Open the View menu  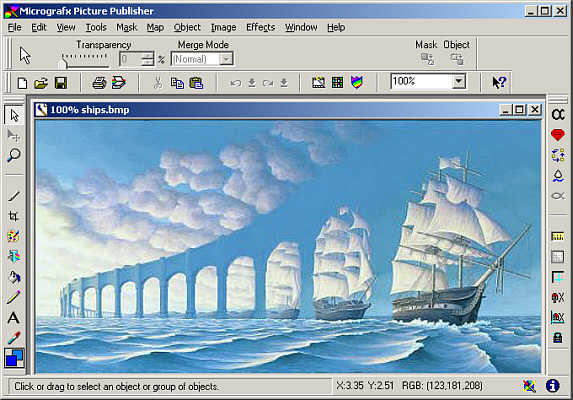(x=66, y=27)
